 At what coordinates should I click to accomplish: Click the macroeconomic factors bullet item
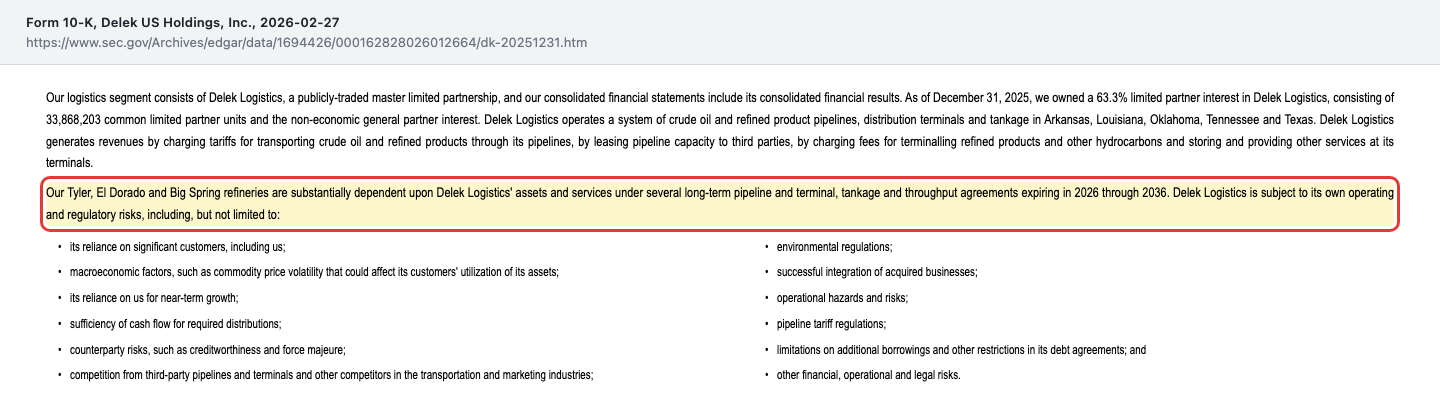(x=314, y=272)
